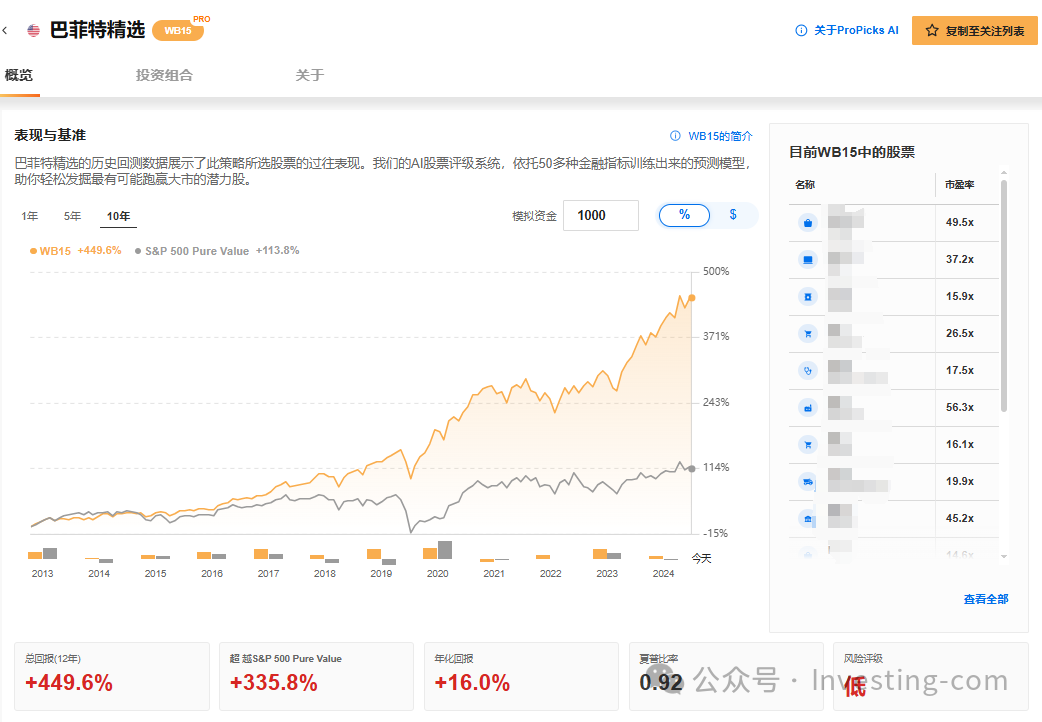Click the 2020 yearly return bars
Image resolution: width=1042 pixels, height=722 pixels.
tap(437, 550)
